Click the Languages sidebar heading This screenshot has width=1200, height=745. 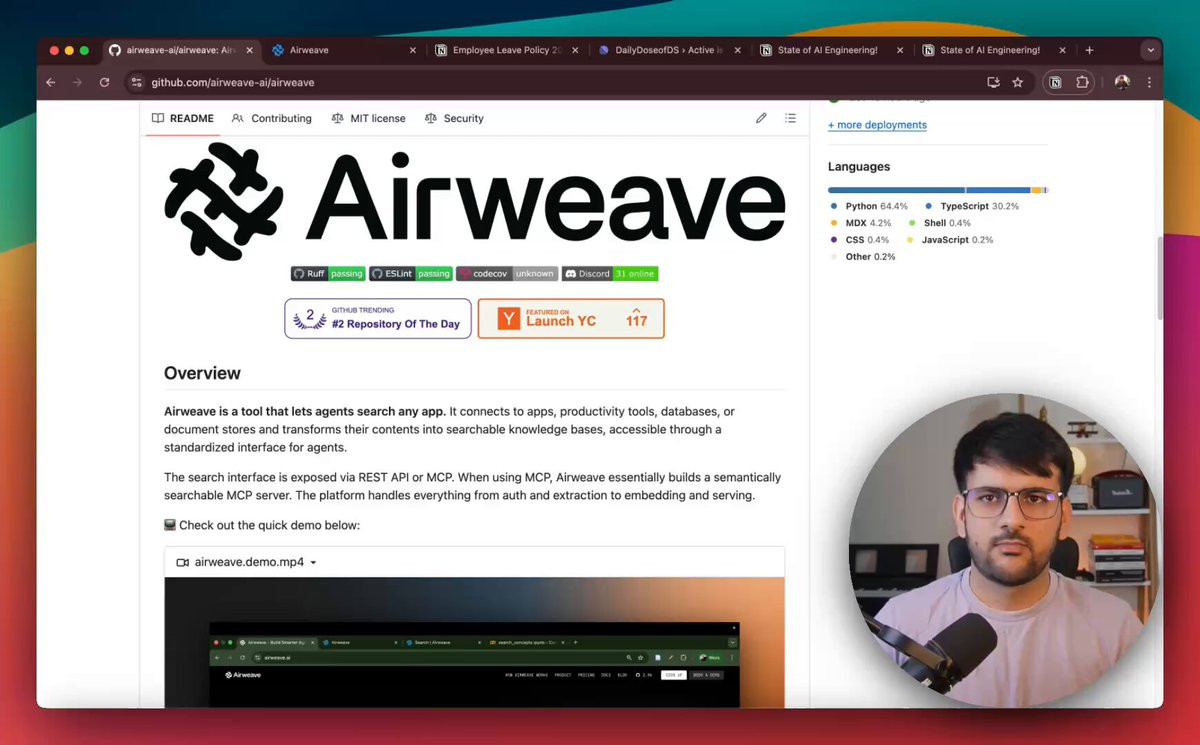859,167
